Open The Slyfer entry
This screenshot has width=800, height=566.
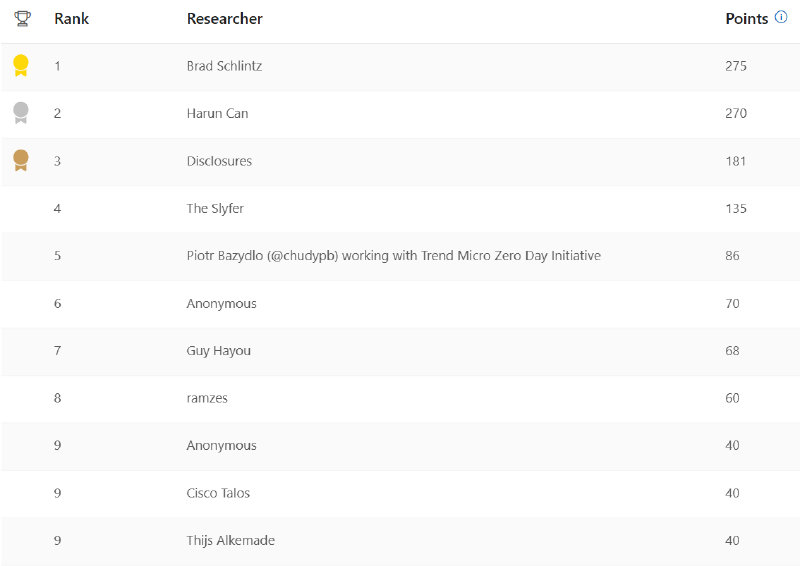coord(215,208)
